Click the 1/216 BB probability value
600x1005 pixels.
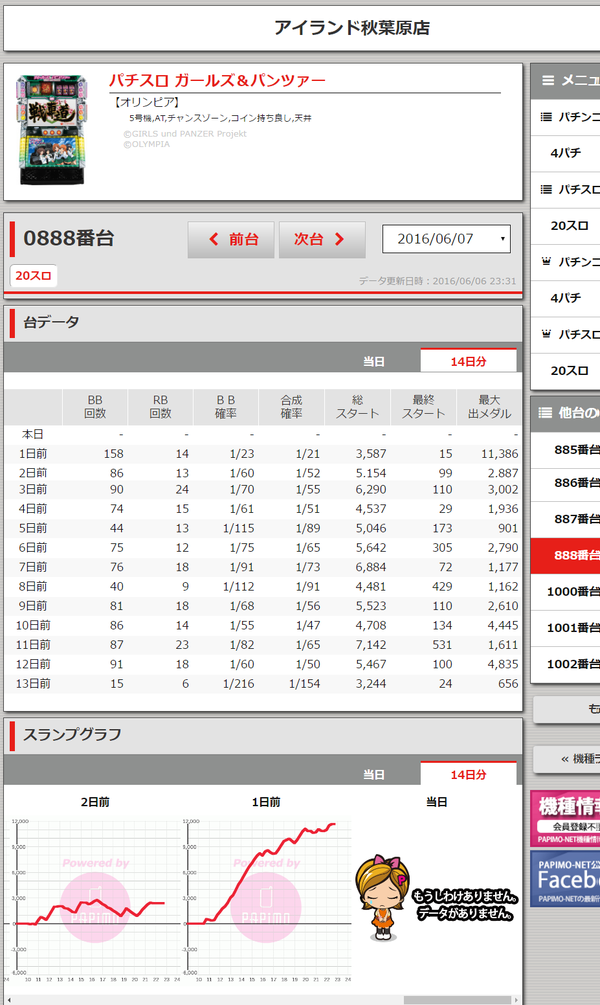[x=238, y=684]
